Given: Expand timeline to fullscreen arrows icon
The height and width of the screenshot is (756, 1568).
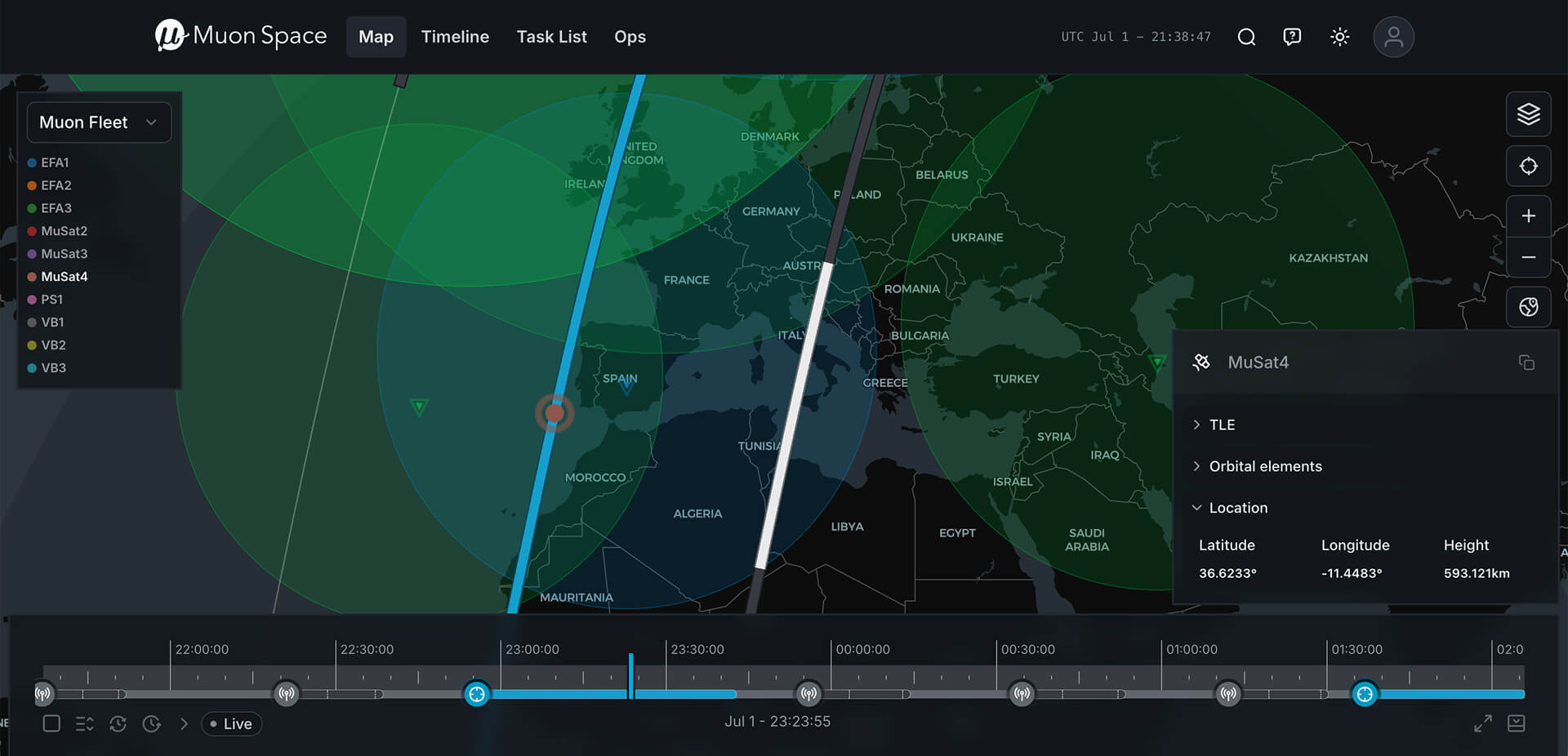Looking at the screenshot, I should coord(1483,723).
